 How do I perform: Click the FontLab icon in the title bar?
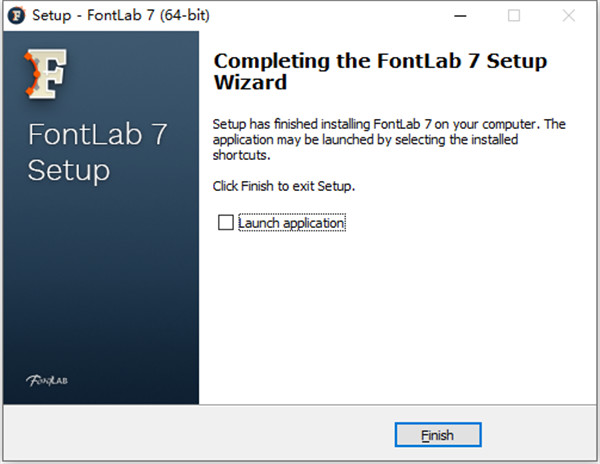17,16
